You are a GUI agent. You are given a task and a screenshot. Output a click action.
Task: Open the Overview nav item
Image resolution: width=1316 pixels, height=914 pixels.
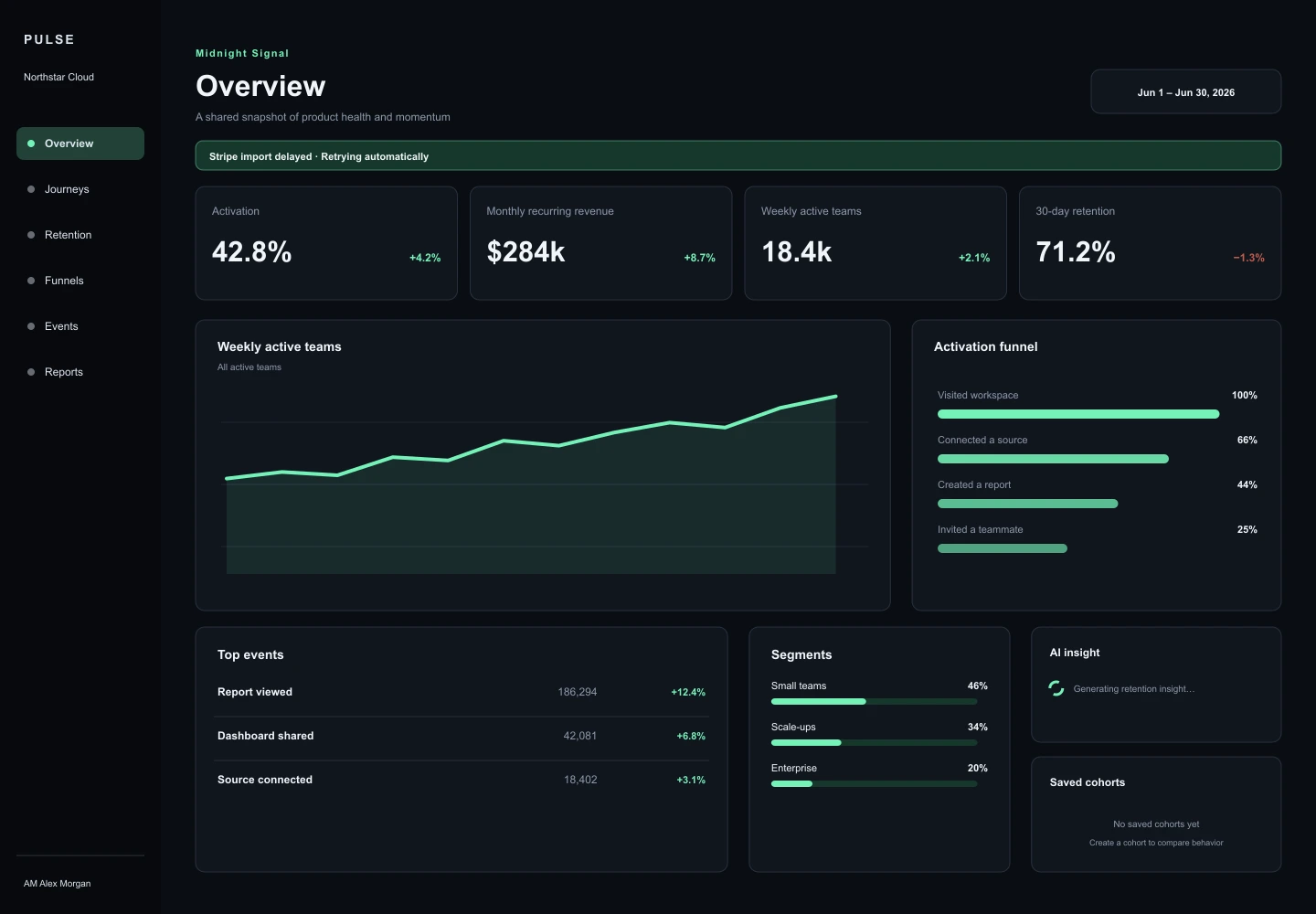coord(80,143)
